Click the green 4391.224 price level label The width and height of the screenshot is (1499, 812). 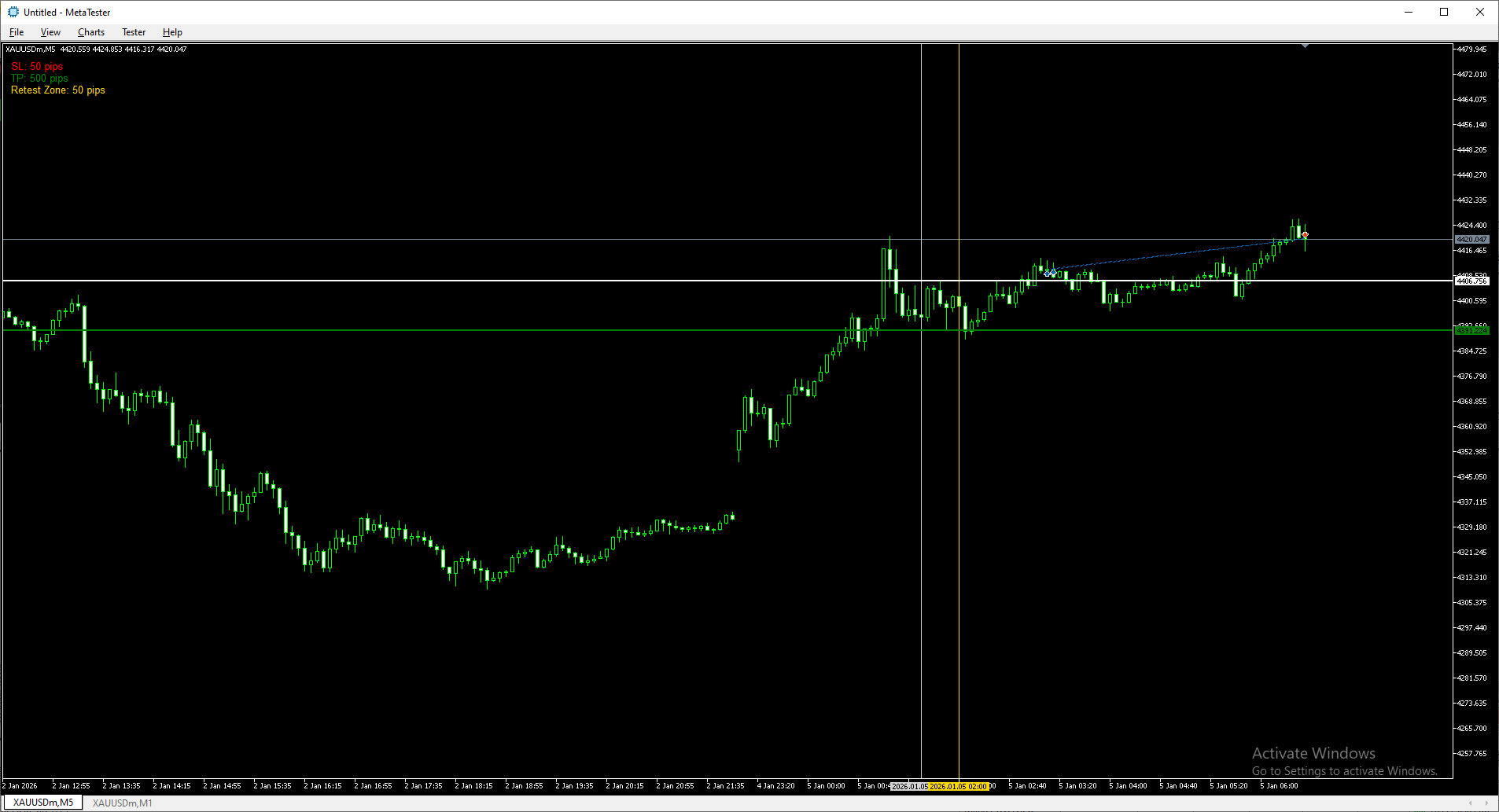point(1471,331)
